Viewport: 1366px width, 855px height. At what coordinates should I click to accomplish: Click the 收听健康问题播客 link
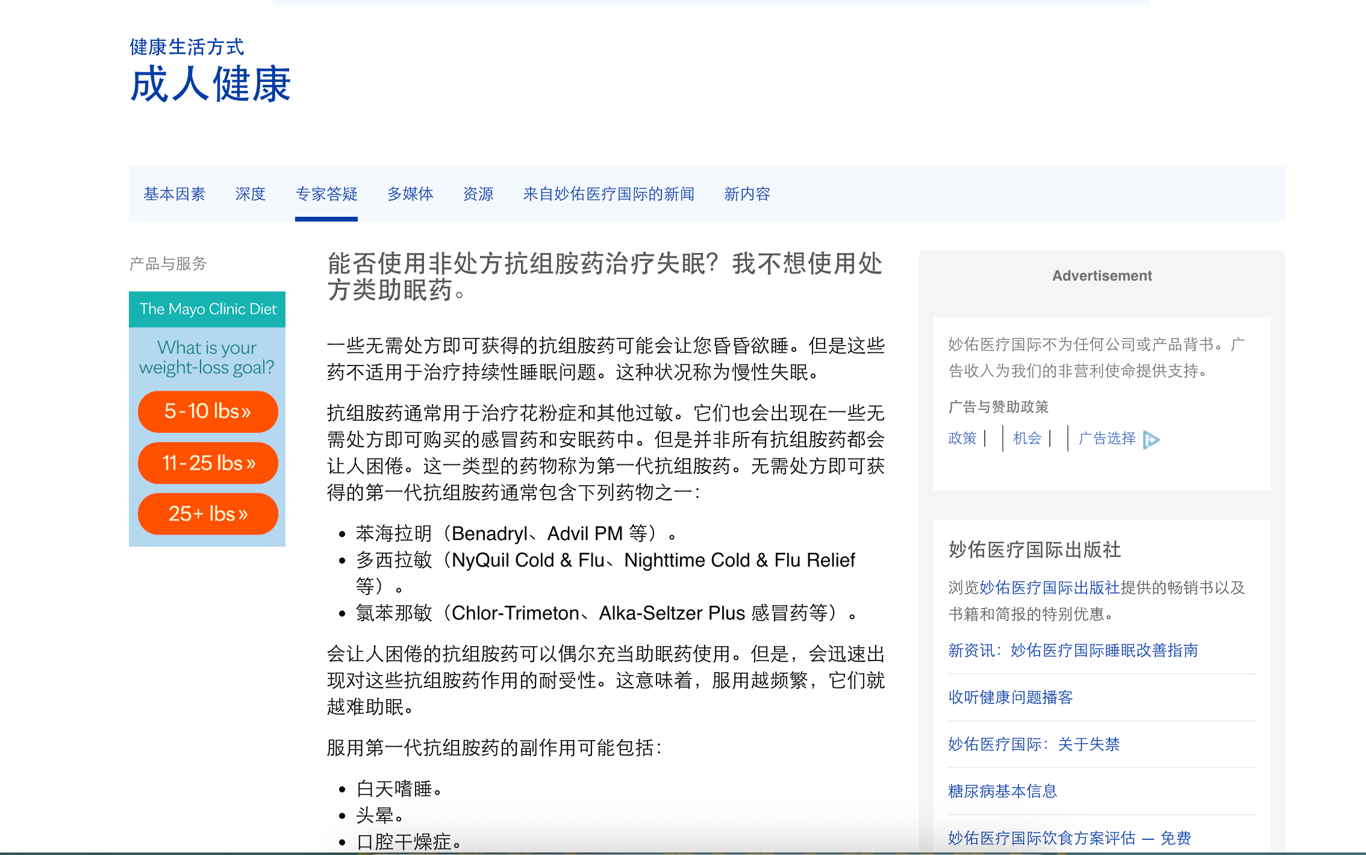click(x=1010, y=697)
